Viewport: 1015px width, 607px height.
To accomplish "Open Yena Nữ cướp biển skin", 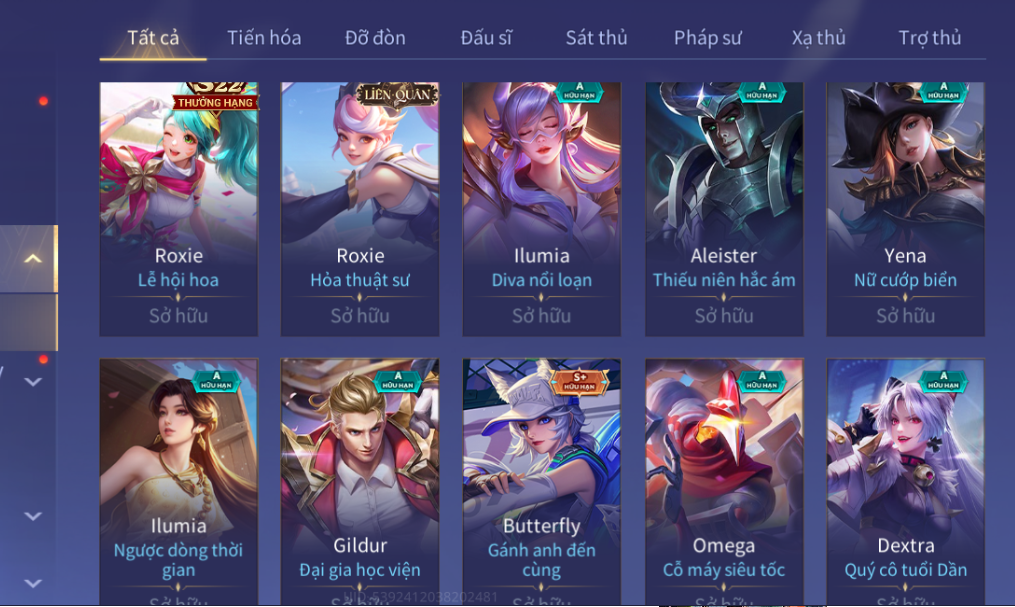I will coord(906,208).
